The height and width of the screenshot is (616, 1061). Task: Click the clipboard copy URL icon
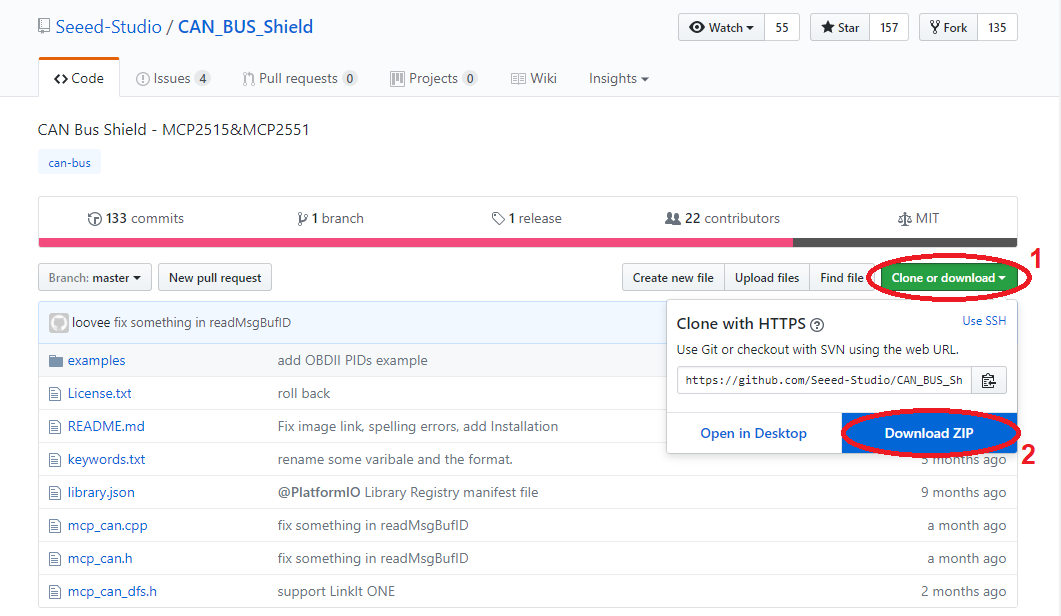click(x=988, y=380)
